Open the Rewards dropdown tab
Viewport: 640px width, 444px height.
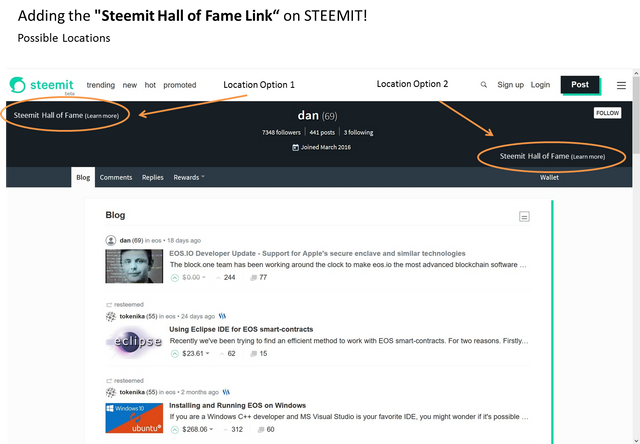(x=189, y=178)
